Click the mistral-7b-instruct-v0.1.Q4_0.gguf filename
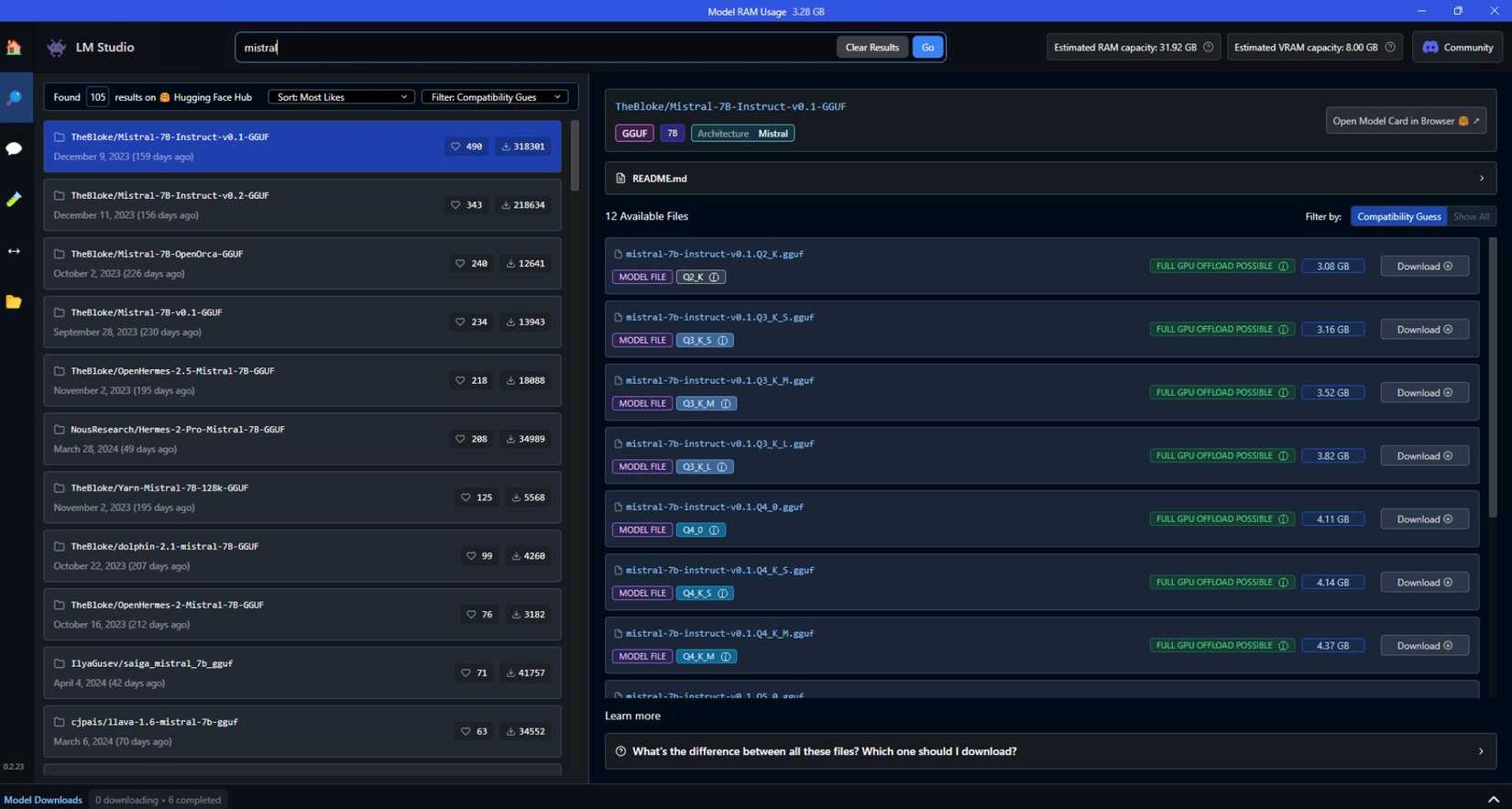The image size is (1512, 809). coord(714,507)
